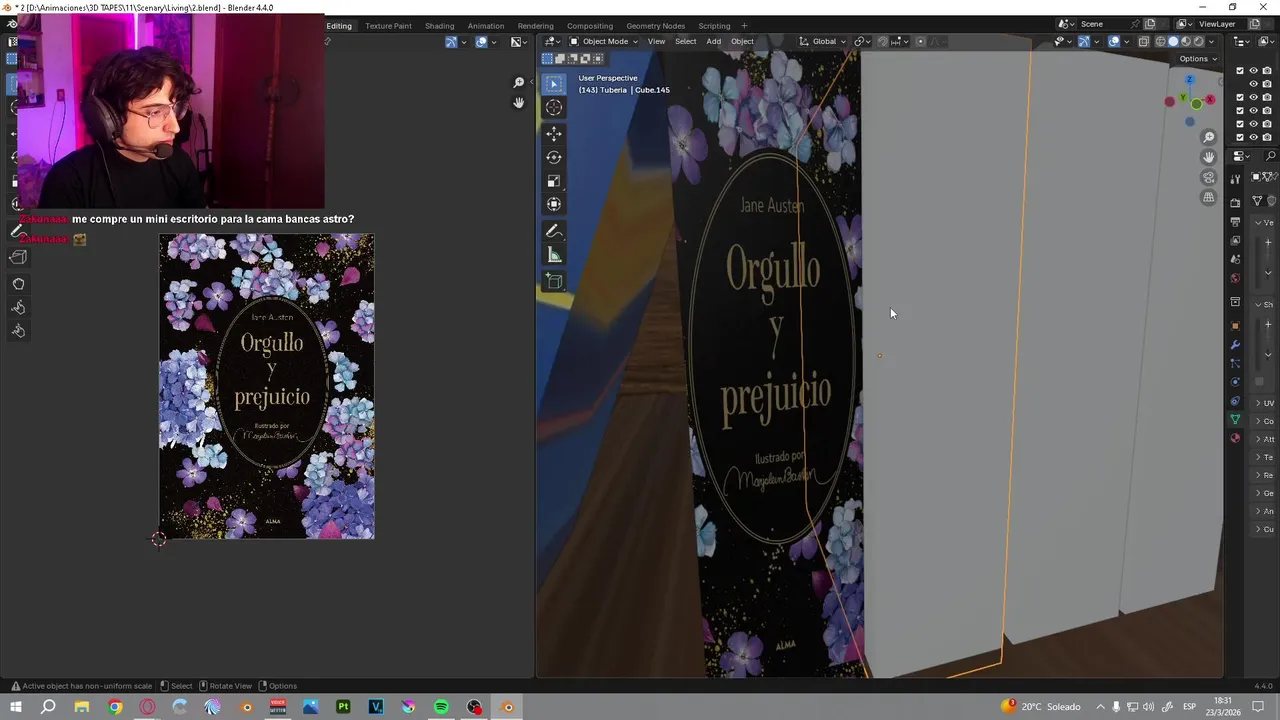The height and width of the screenshot is (720, 1280).
Task: Select the 3D Cursor tool
Action: point(554,107)
